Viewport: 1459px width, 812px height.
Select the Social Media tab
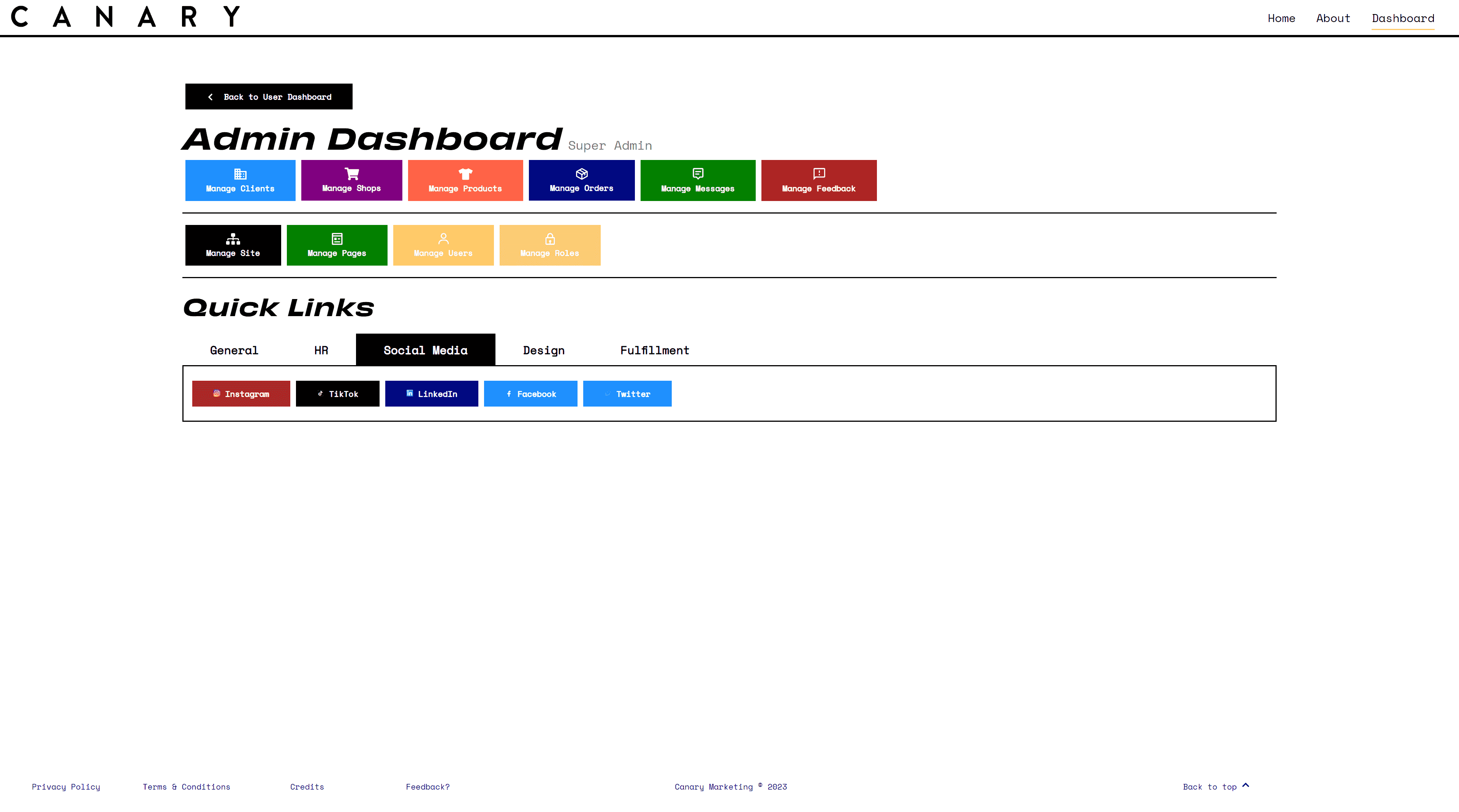pos(425,350)
